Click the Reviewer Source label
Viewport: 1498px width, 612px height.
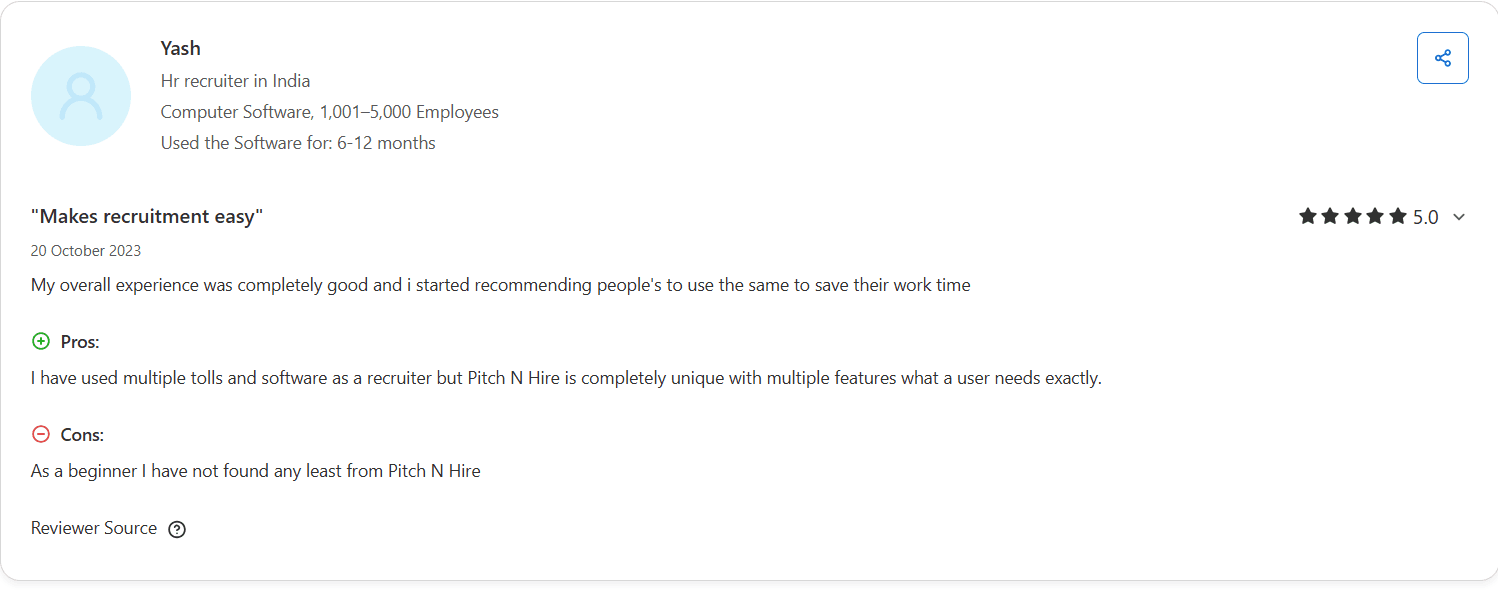93,527
